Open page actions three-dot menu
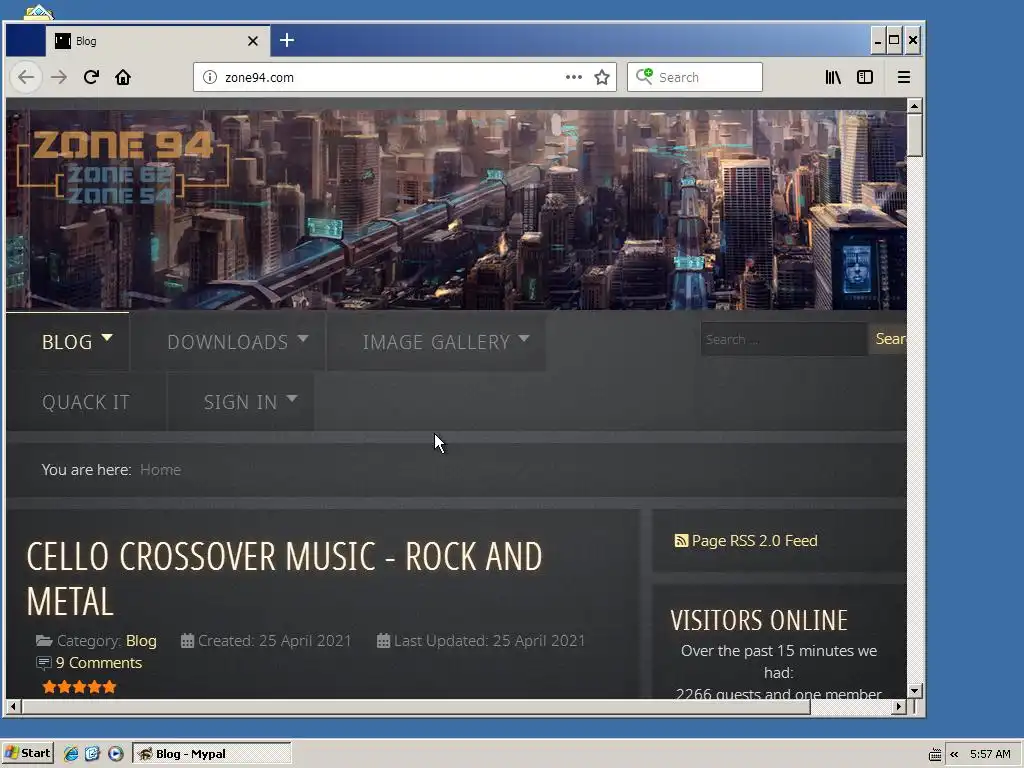The height and width of the screenshot is (768, 1024). click(573, 77)
